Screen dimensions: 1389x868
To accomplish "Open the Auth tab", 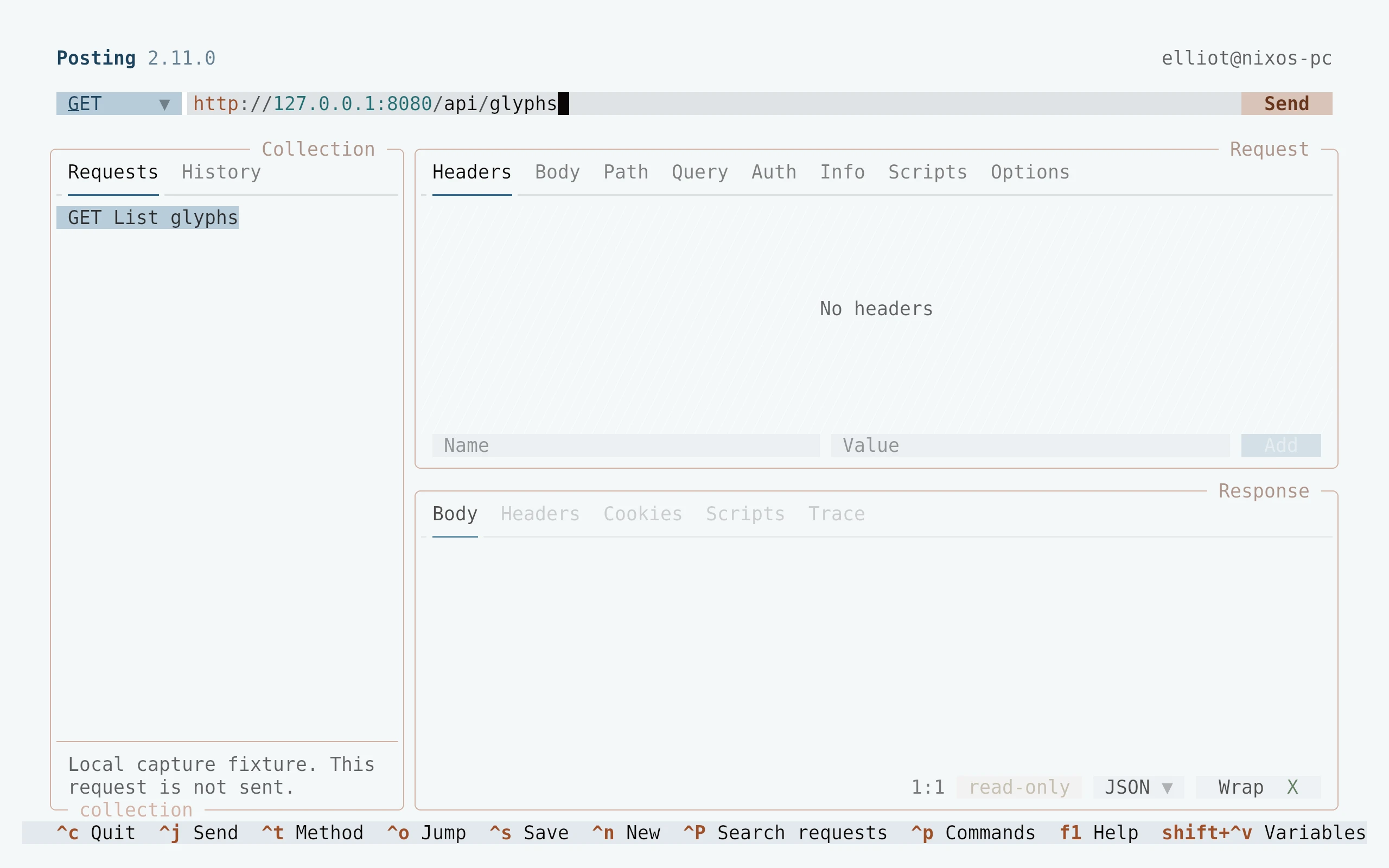I will pyautogui.click(x=774, y=172).
